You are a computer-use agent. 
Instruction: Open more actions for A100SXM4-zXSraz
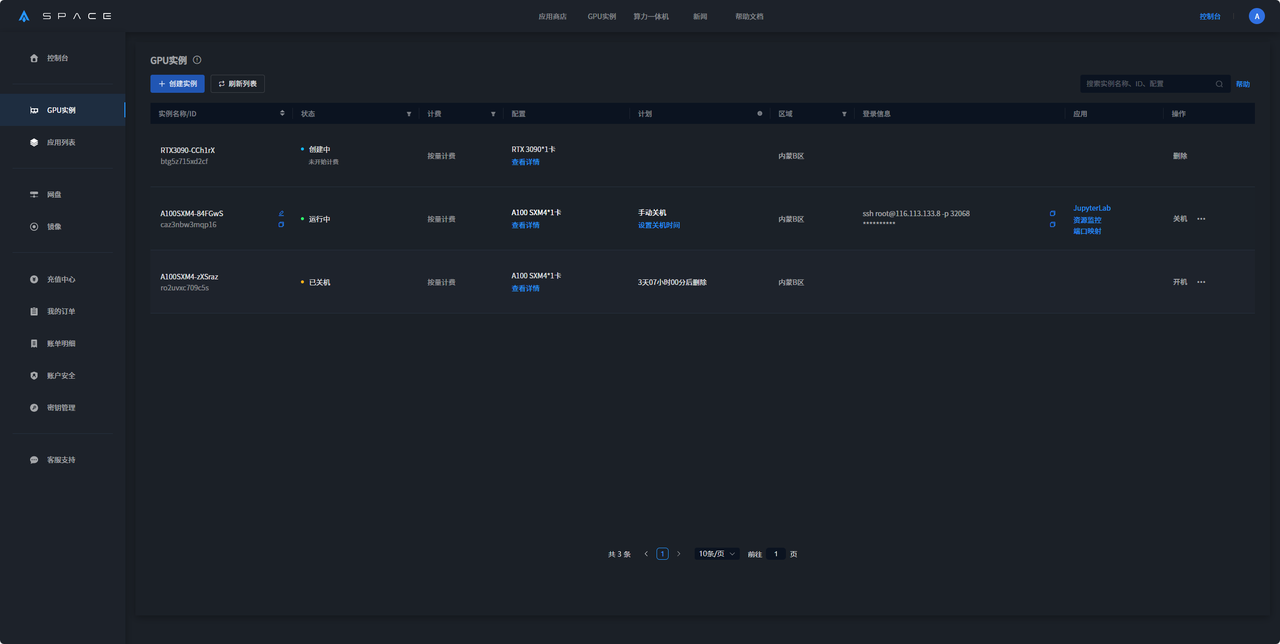click(1201, 282)
